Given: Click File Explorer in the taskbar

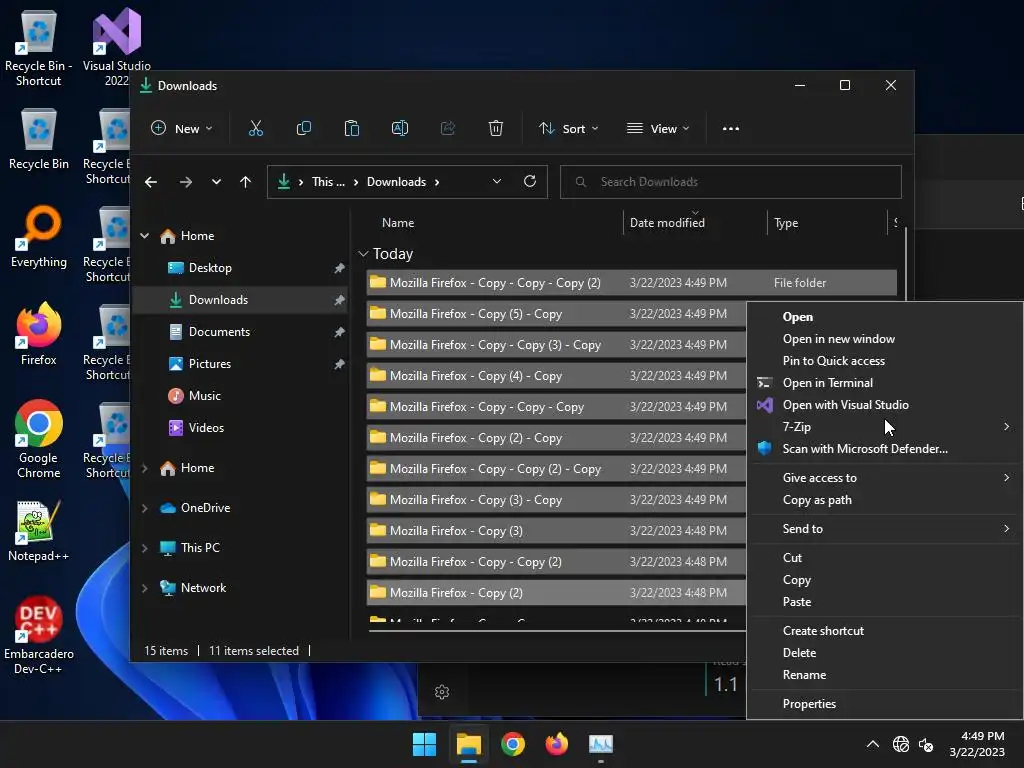Looking at the screenshot, I should pyautogui.click(x=469, y=744).
